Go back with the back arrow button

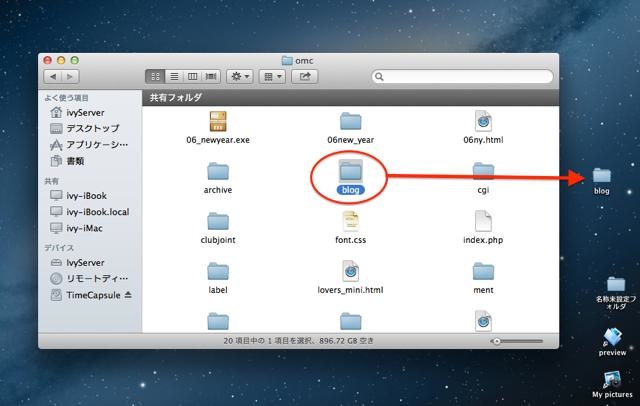(50, 76)
